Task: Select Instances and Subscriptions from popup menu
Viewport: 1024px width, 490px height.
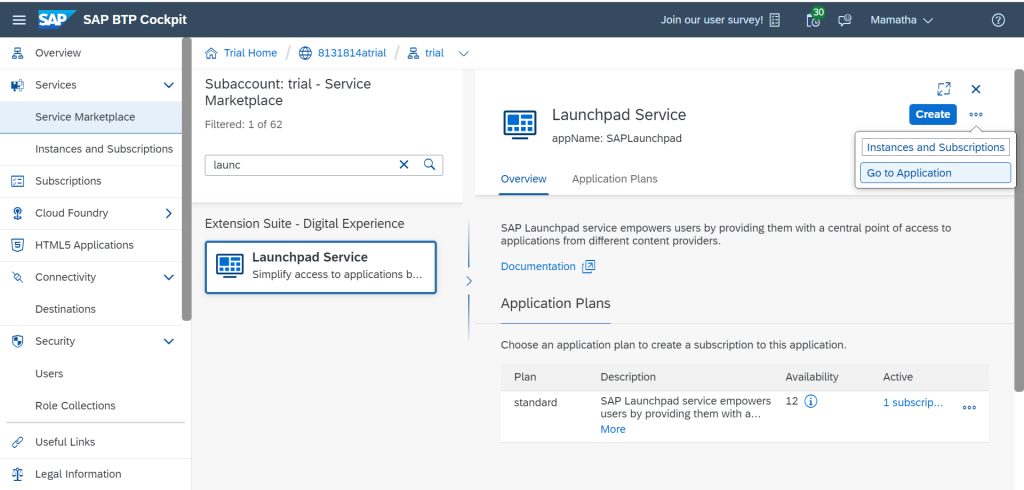Action: (935, 147)
